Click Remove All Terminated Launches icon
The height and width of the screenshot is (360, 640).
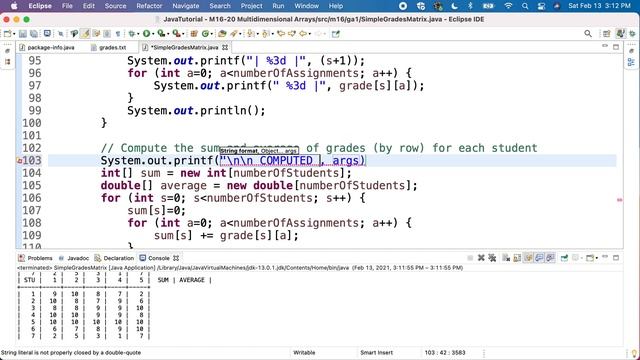click(492, 258)
